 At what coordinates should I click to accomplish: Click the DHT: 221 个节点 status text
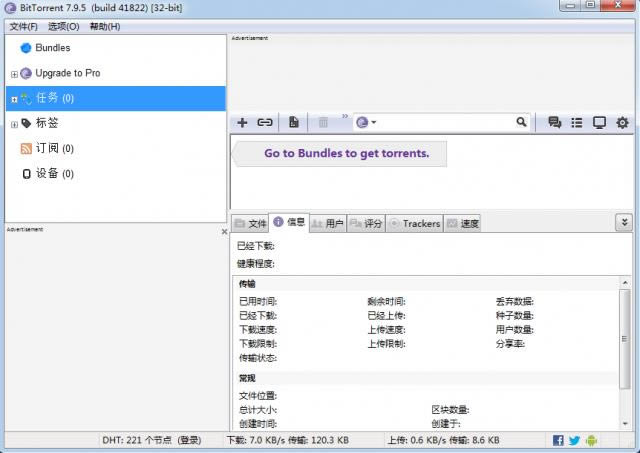pos(137,440)
